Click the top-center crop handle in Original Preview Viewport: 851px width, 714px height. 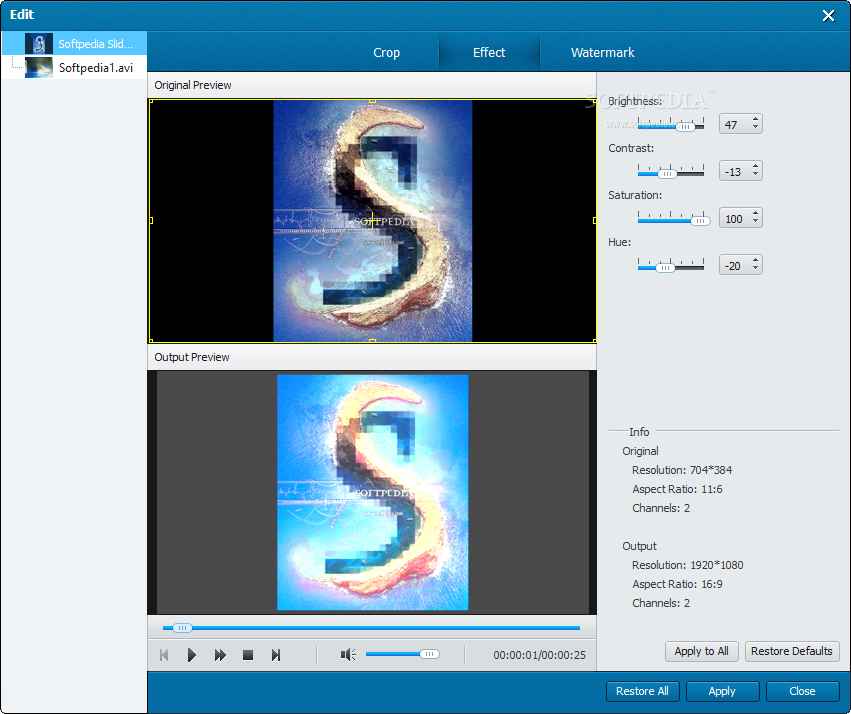[x=372, y=101]
